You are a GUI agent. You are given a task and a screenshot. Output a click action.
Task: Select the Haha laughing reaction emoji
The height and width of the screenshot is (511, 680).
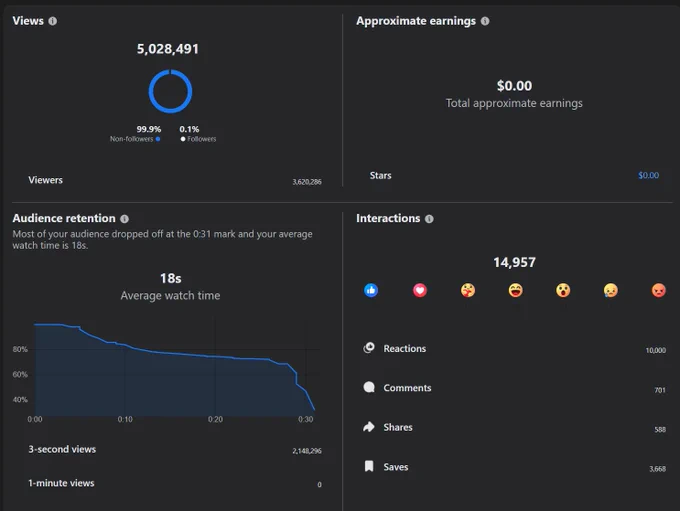515,290
